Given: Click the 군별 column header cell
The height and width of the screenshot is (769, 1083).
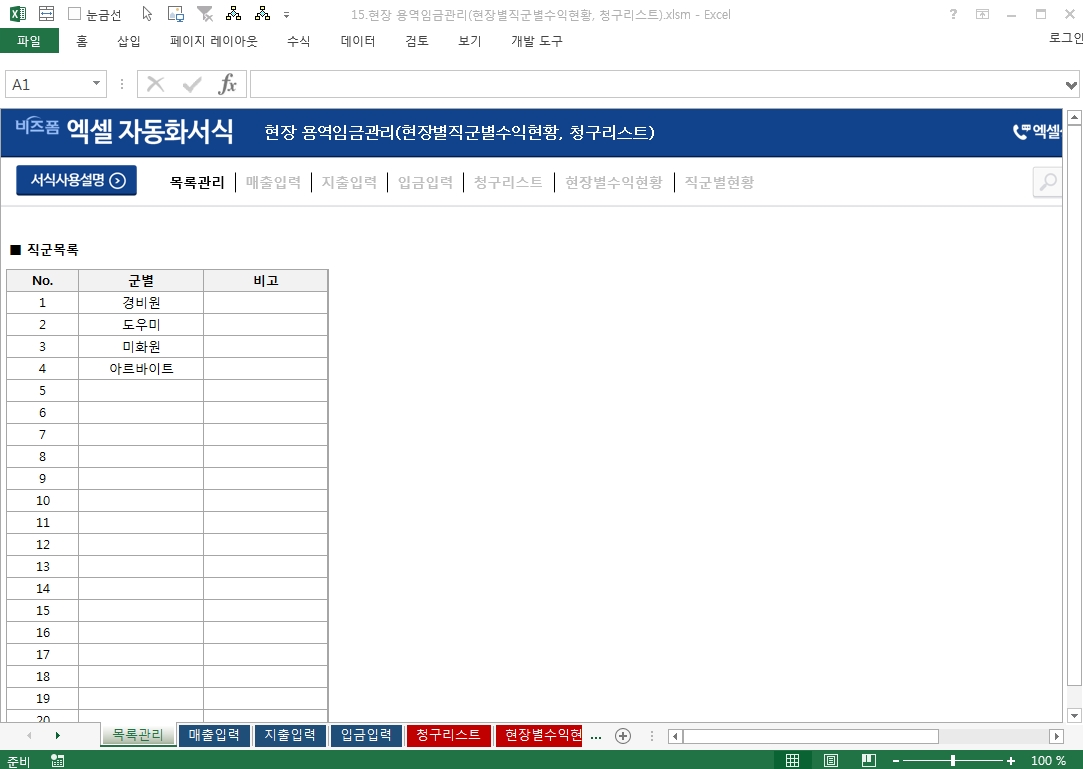Looking at the screenshot, I should pyautogui.click(x=141, y=281).
